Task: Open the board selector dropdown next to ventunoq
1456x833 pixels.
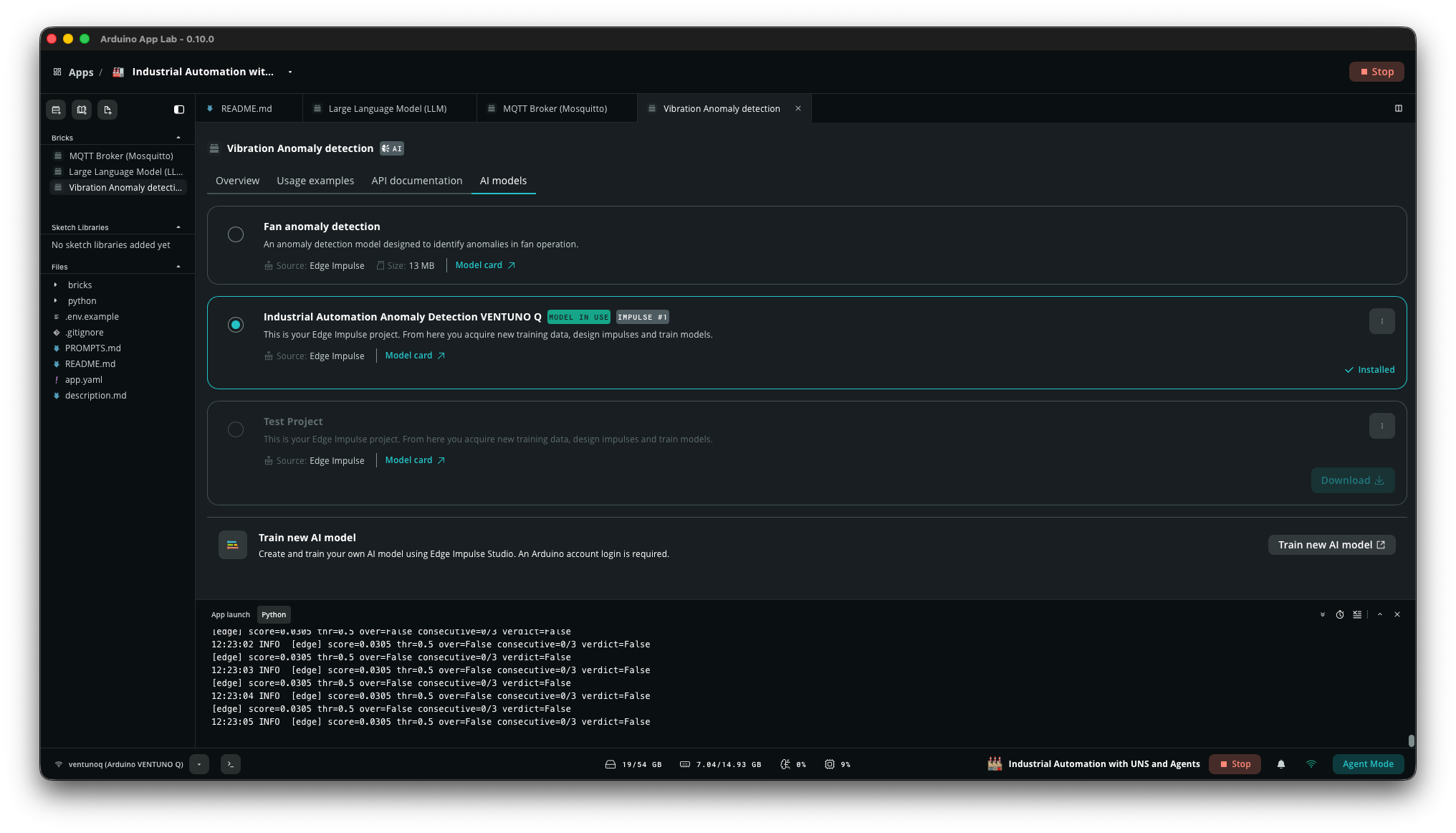Action: point(199,764)
